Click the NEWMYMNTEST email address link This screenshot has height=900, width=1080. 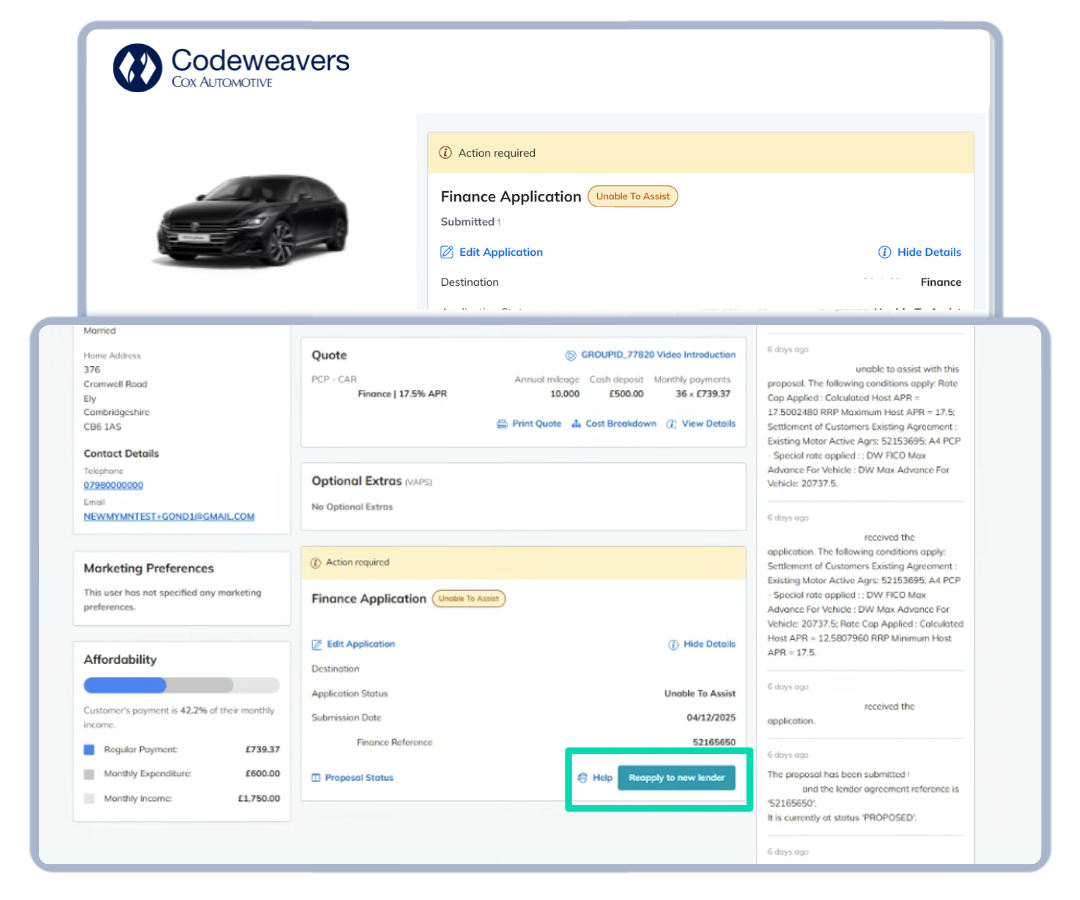[169, 517]
